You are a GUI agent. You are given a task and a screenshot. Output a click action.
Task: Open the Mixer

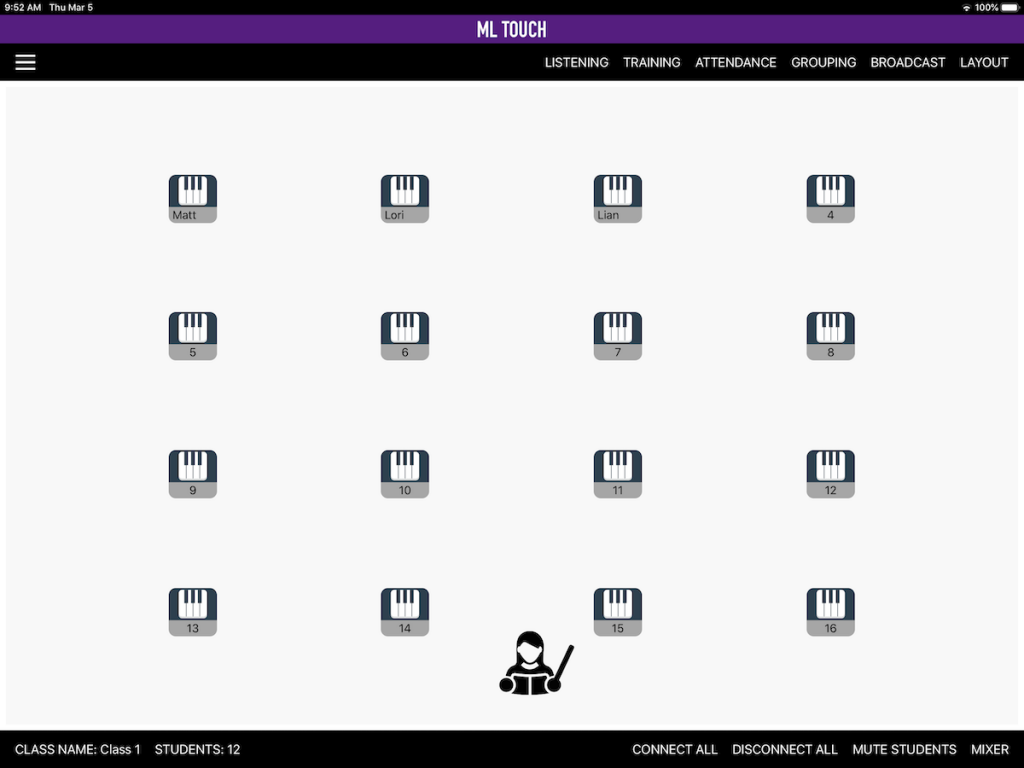[990, 750]
